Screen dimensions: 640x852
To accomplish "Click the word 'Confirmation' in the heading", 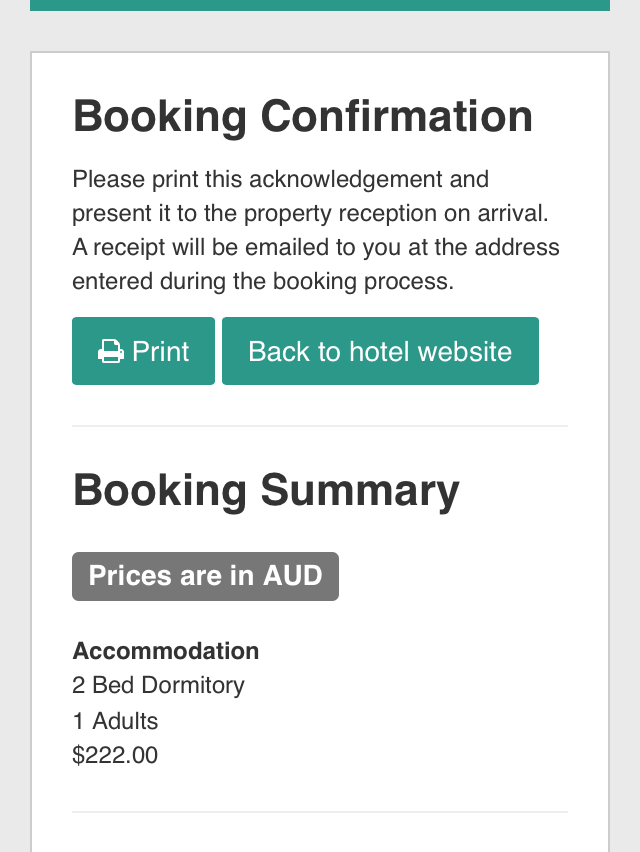I will click(397, 117).
